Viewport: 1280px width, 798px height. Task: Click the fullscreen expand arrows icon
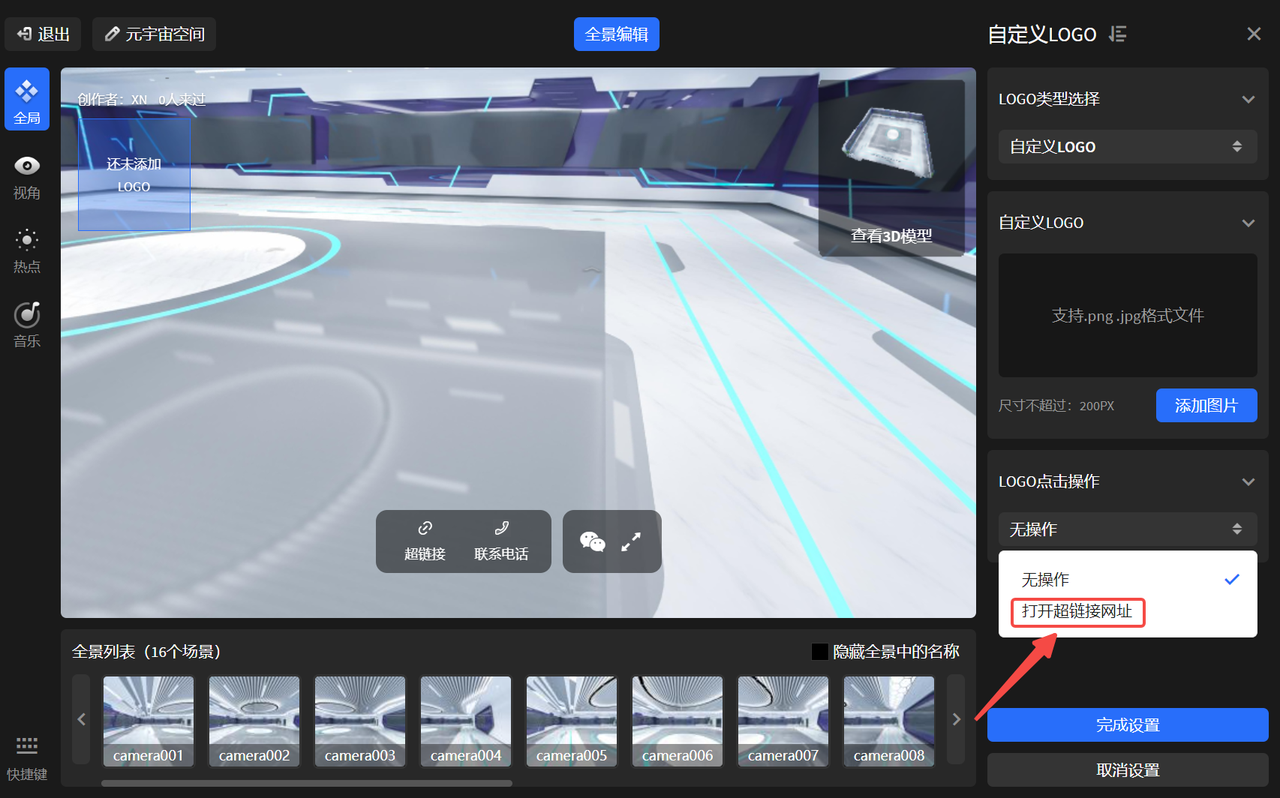pos(631,541)
